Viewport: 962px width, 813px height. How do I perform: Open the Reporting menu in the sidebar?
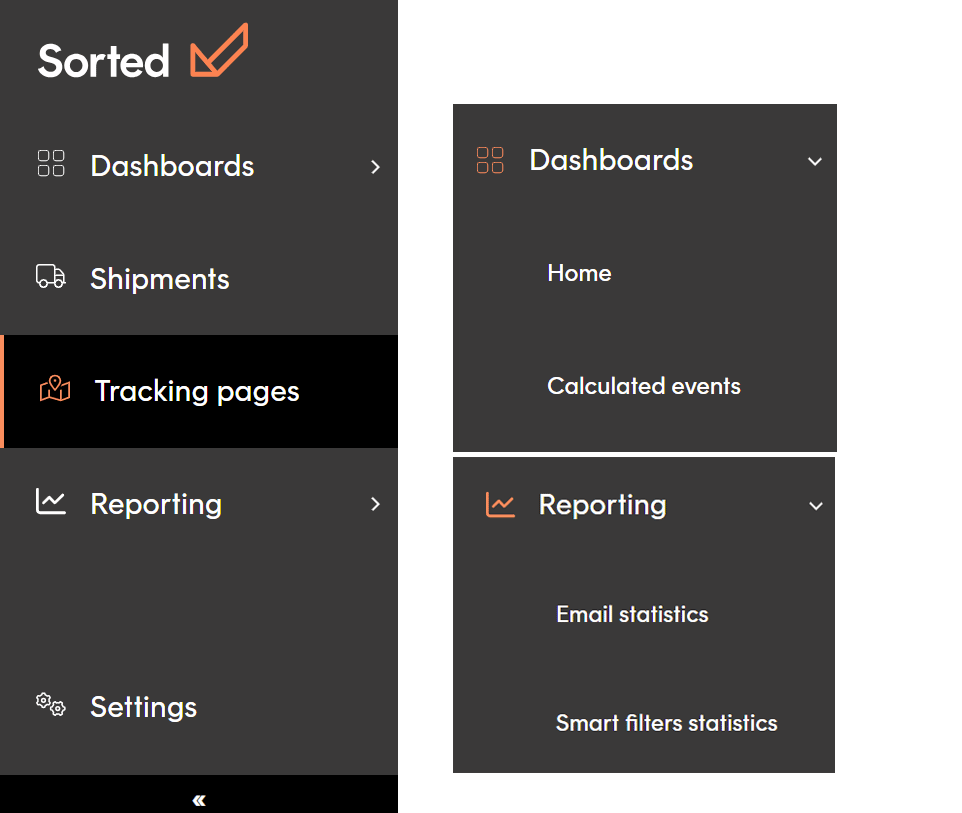pos(199,504)
